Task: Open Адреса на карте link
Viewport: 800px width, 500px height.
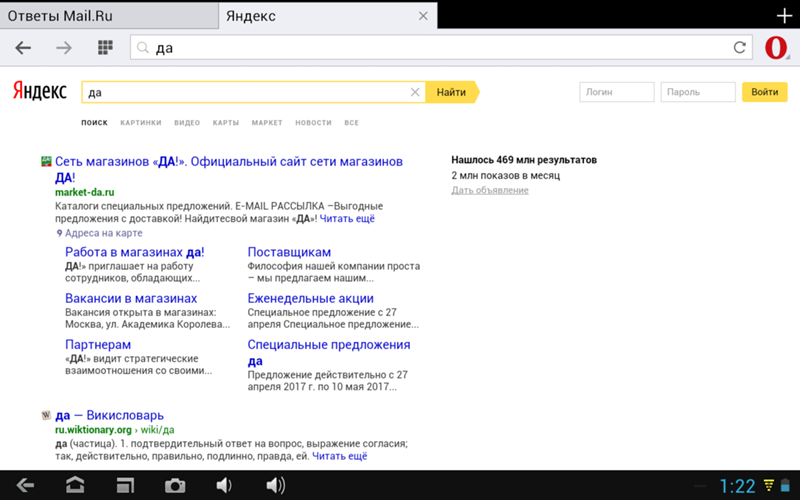Action: (104, 233)
